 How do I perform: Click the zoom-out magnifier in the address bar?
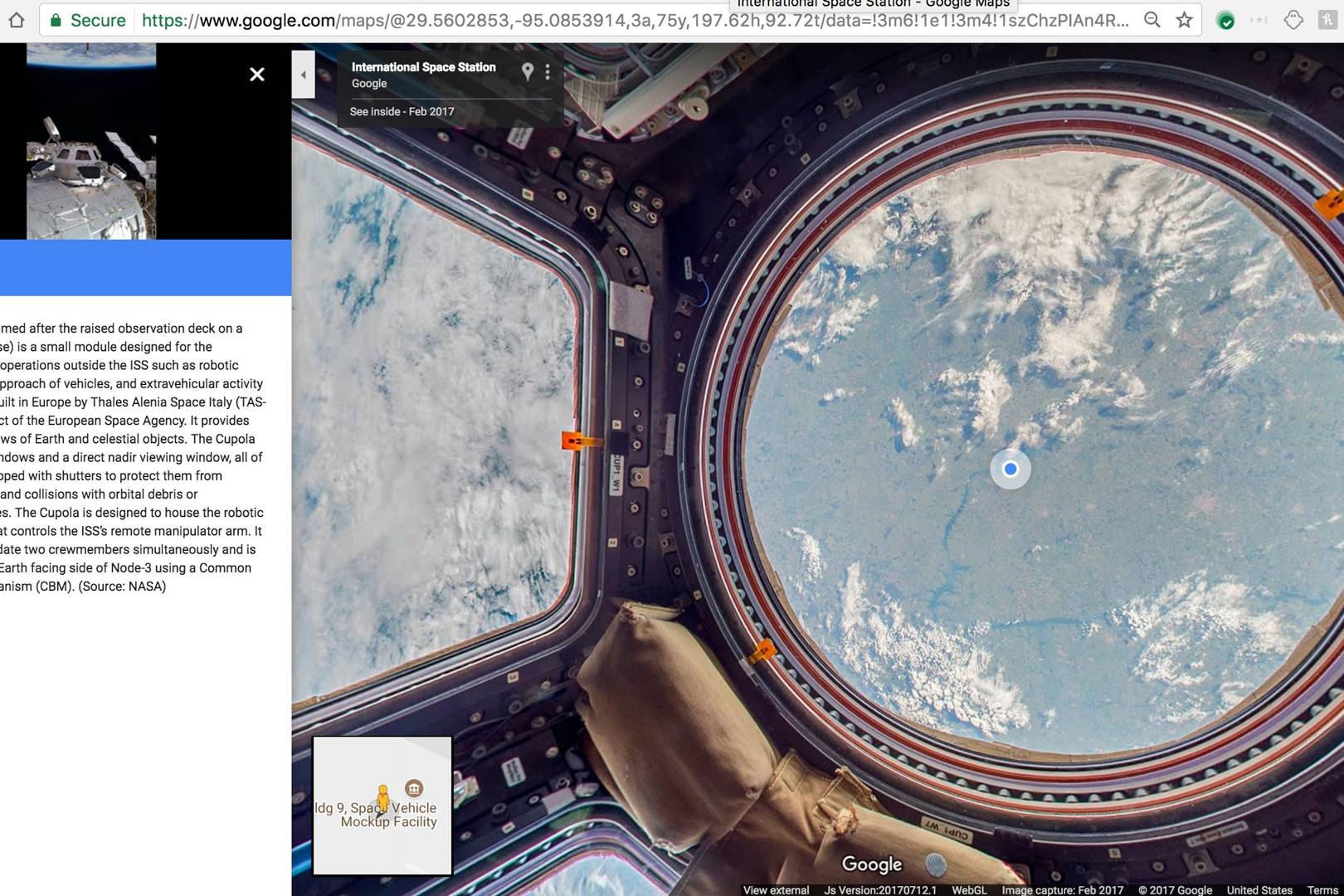point(1152,21)
